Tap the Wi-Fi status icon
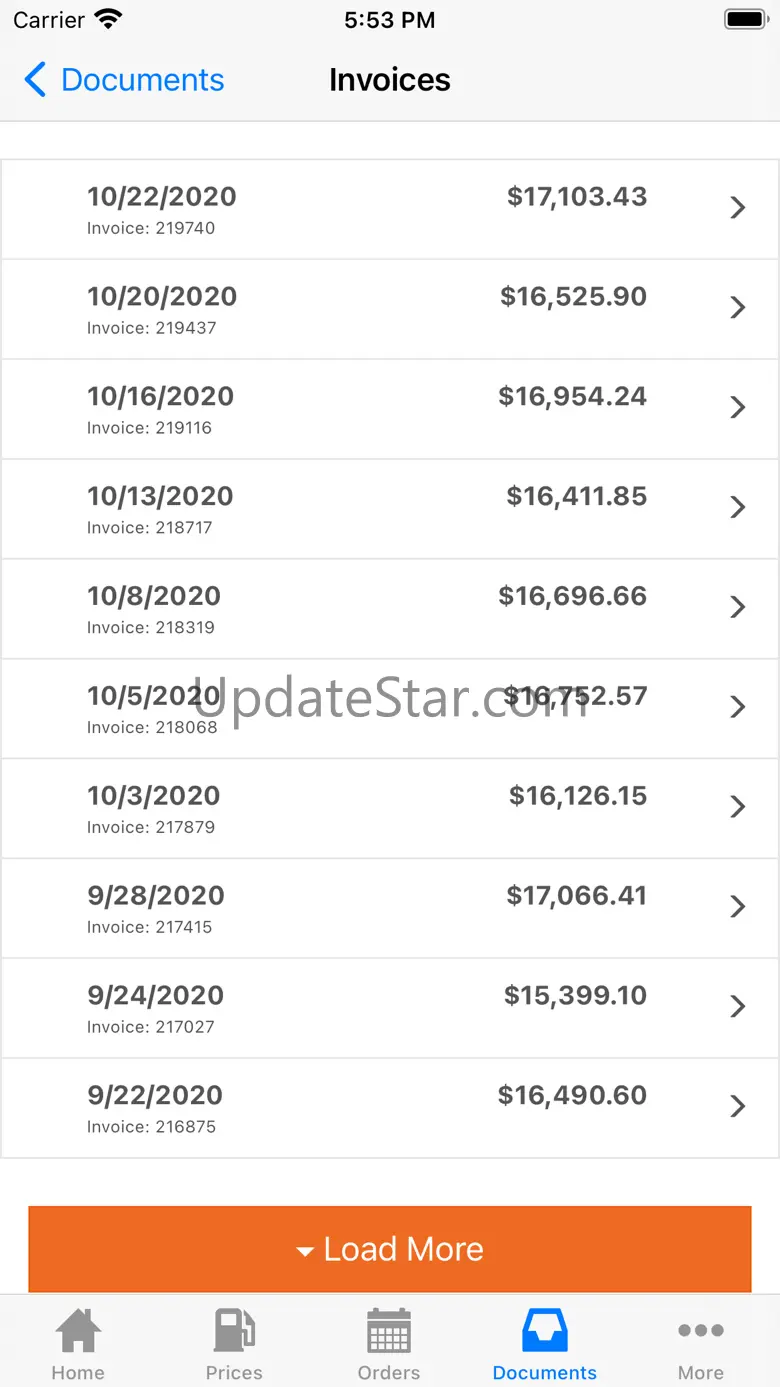This screenshot has width=780, height=1387. coord(107,19)
